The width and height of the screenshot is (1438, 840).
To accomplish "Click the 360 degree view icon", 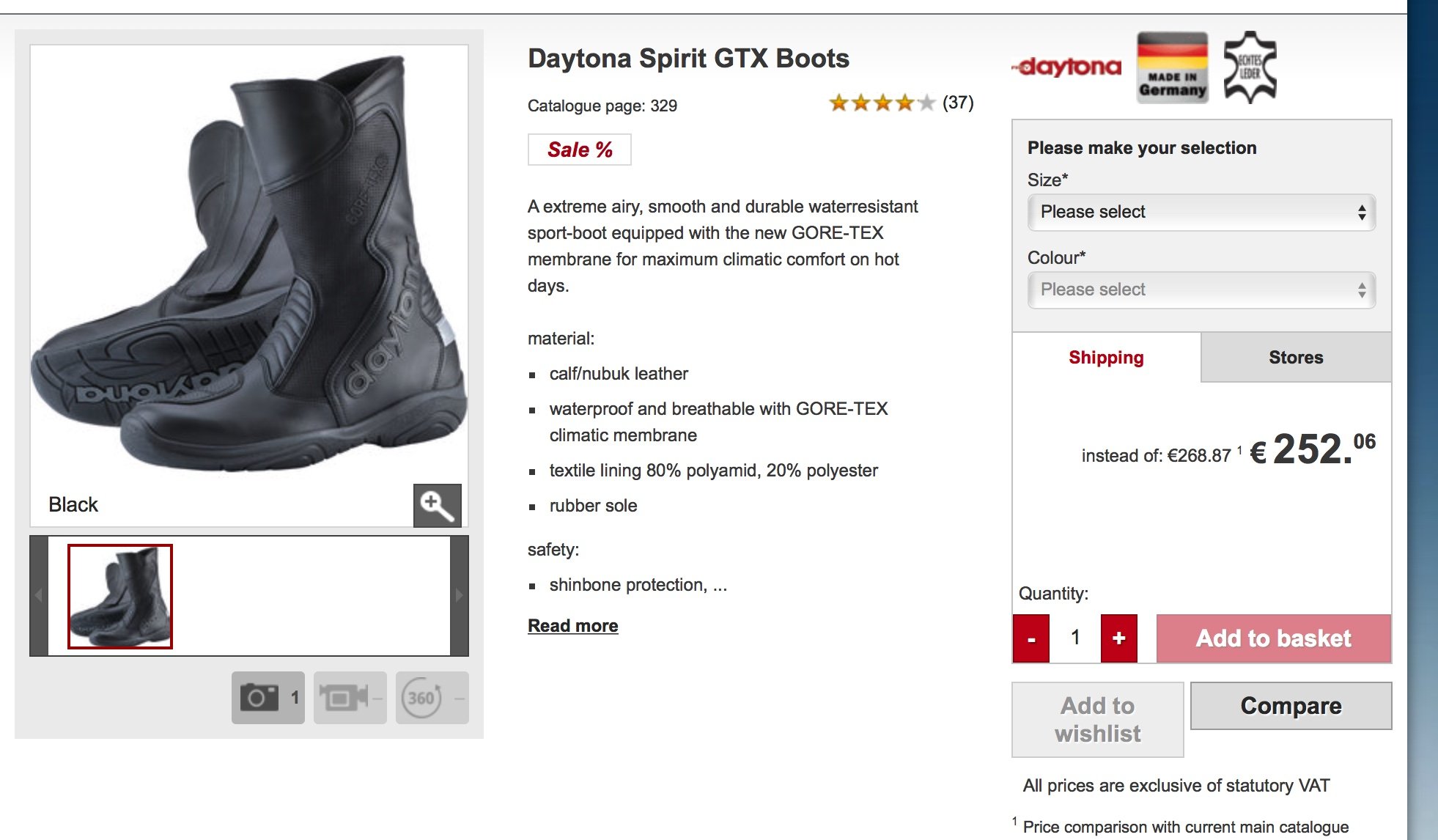I will click(422, 697).
